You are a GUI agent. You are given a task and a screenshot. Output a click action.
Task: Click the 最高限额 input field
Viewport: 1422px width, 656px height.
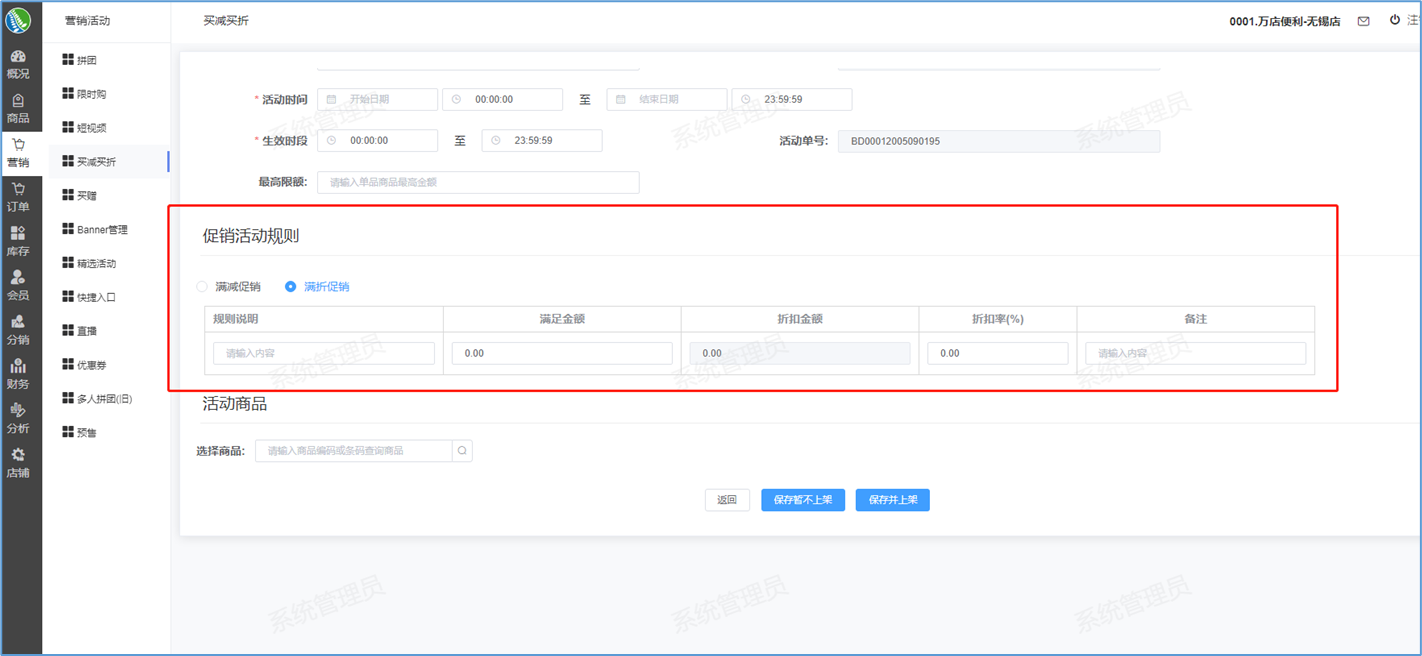478,183
